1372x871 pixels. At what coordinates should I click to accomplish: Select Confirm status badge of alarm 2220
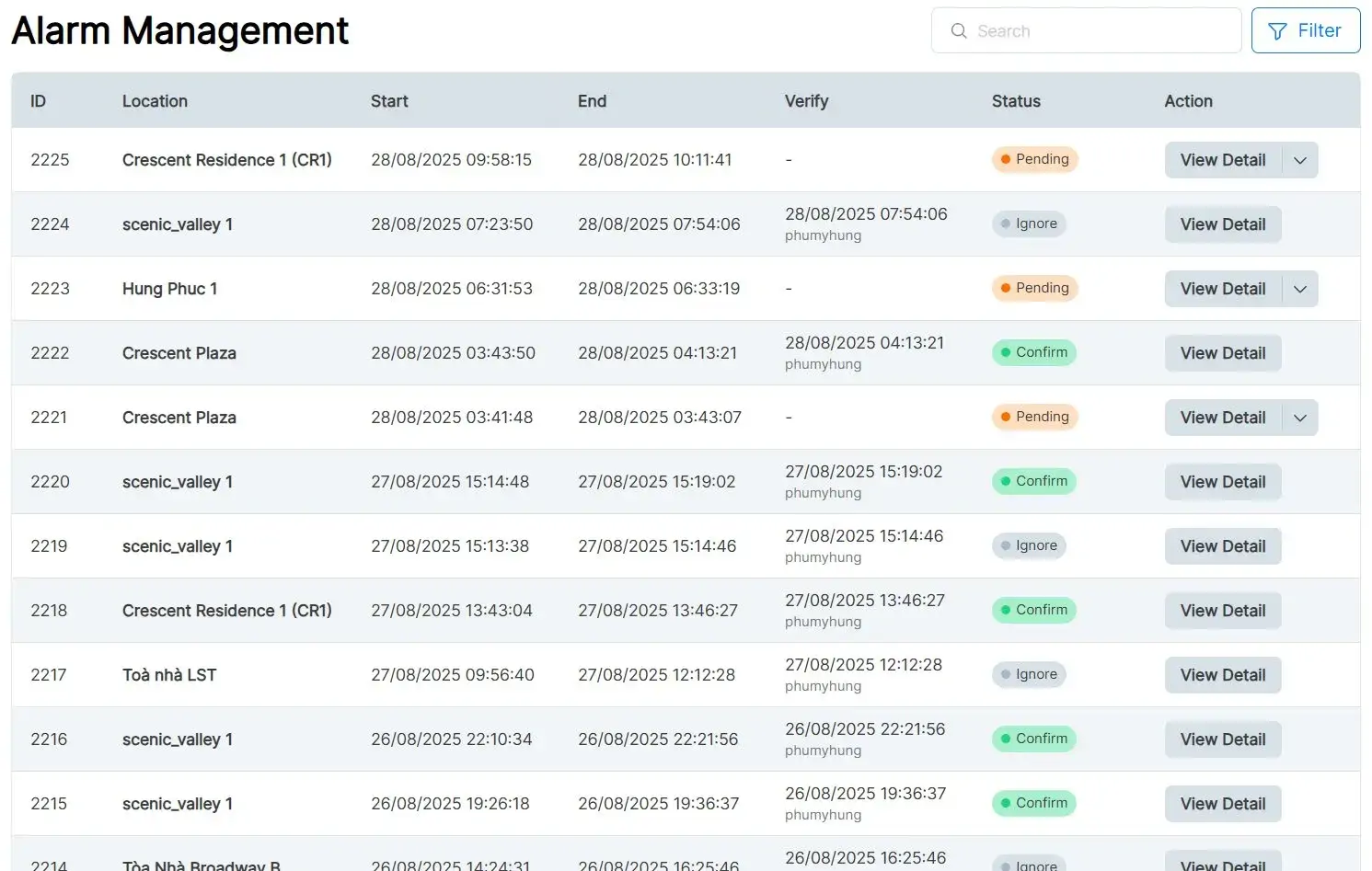tap(1033, 481)
